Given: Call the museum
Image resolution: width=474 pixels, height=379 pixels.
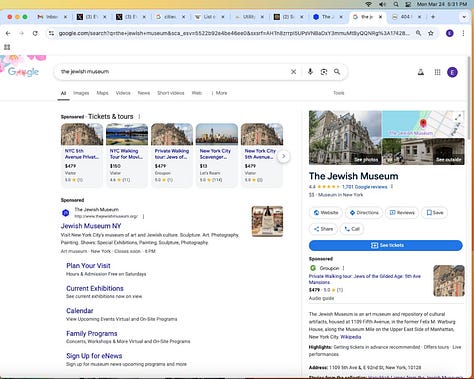Looking at the screenshot, I should click(x=352, y=229).
